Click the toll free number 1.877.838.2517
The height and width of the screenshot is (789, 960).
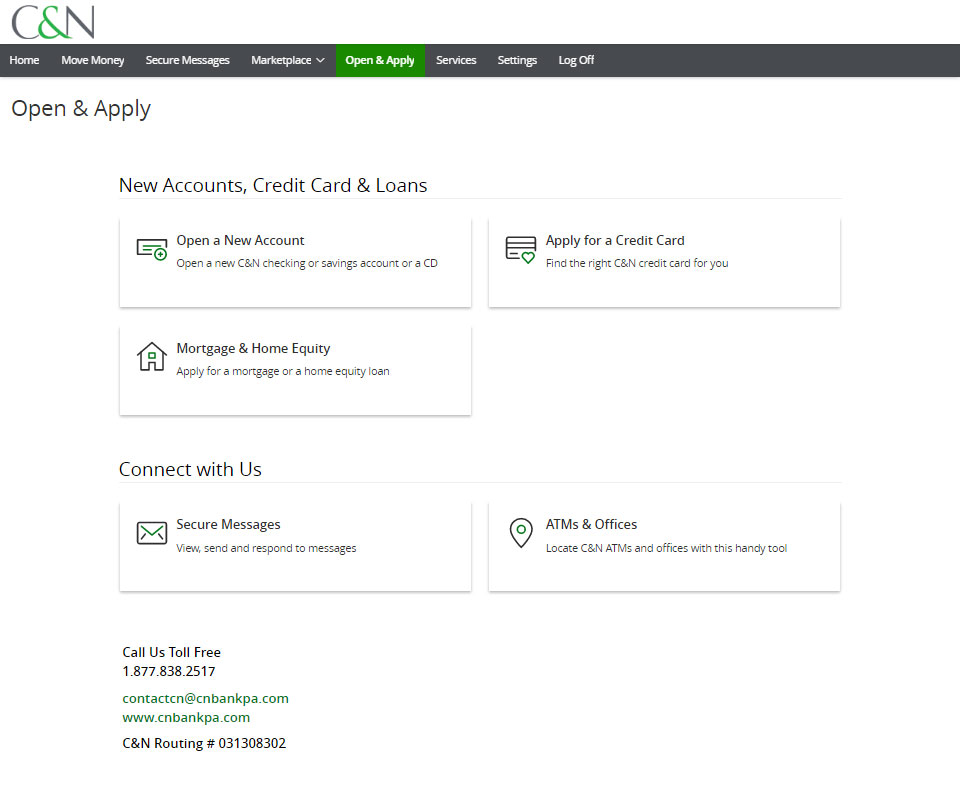pyautogui.click(x=169, y=671)
